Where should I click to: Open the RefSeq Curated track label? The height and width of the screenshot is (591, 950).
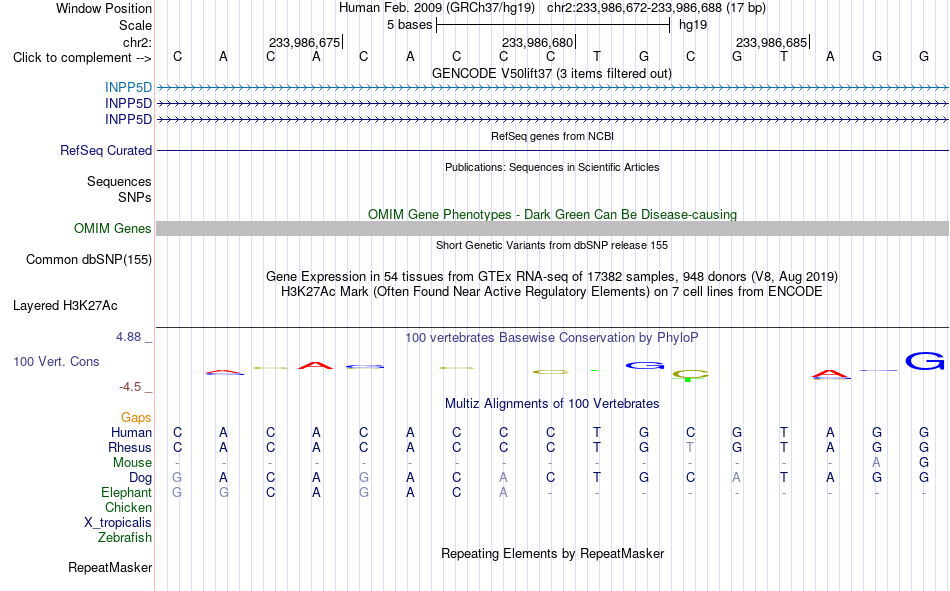(x=106, y=150)
